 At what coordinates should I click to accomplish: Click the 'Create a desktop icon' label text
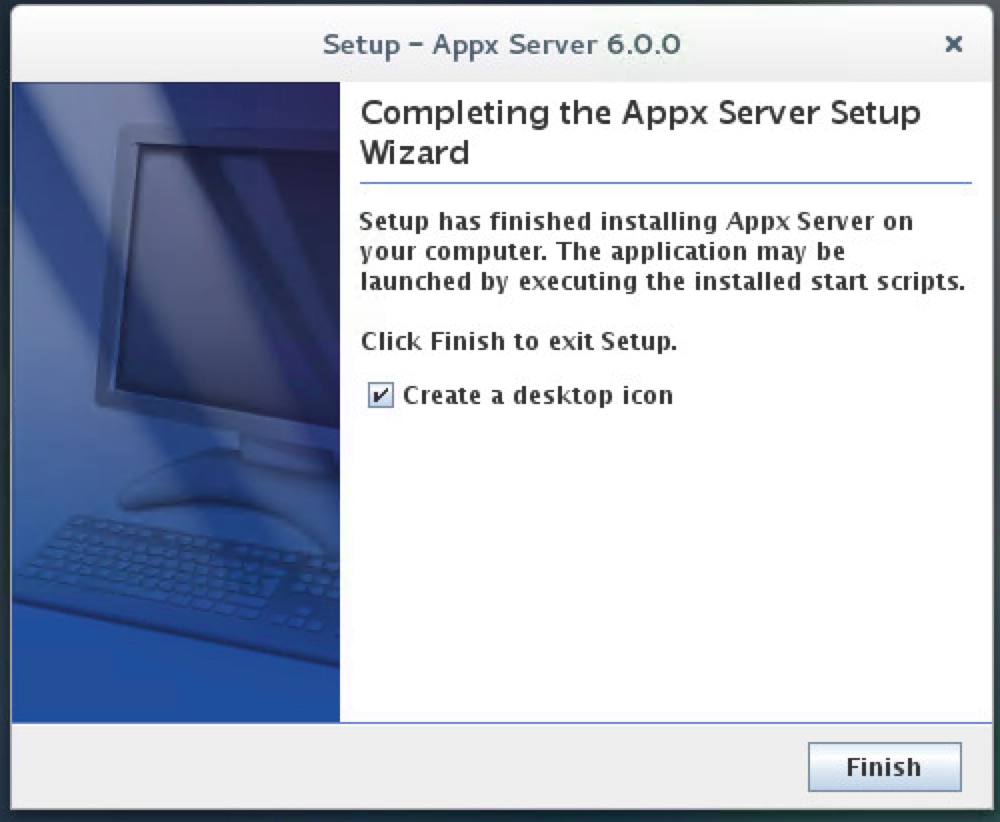538,396
